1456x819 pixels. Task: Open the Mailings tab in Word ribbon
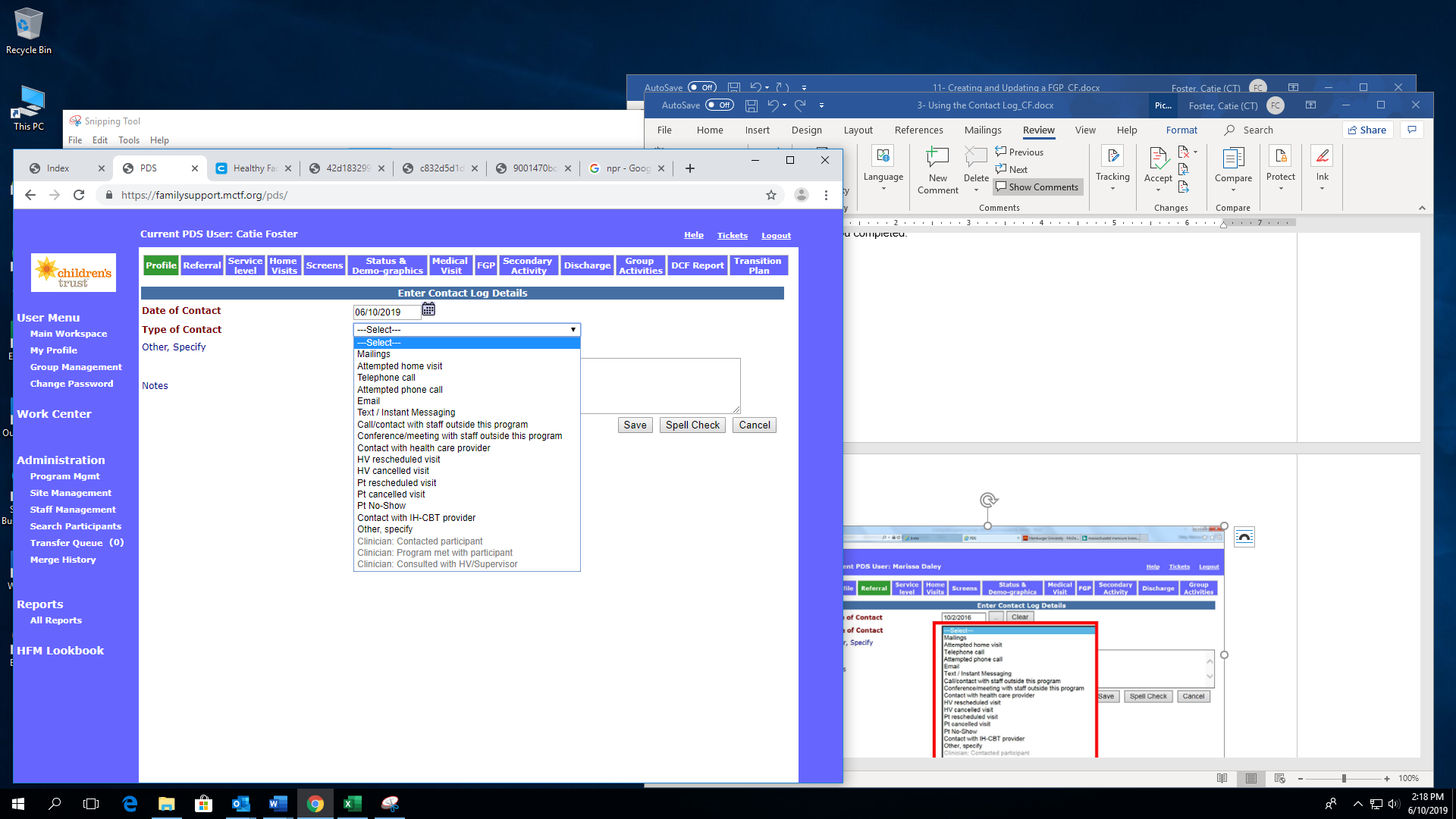click(x=983, y=130)
